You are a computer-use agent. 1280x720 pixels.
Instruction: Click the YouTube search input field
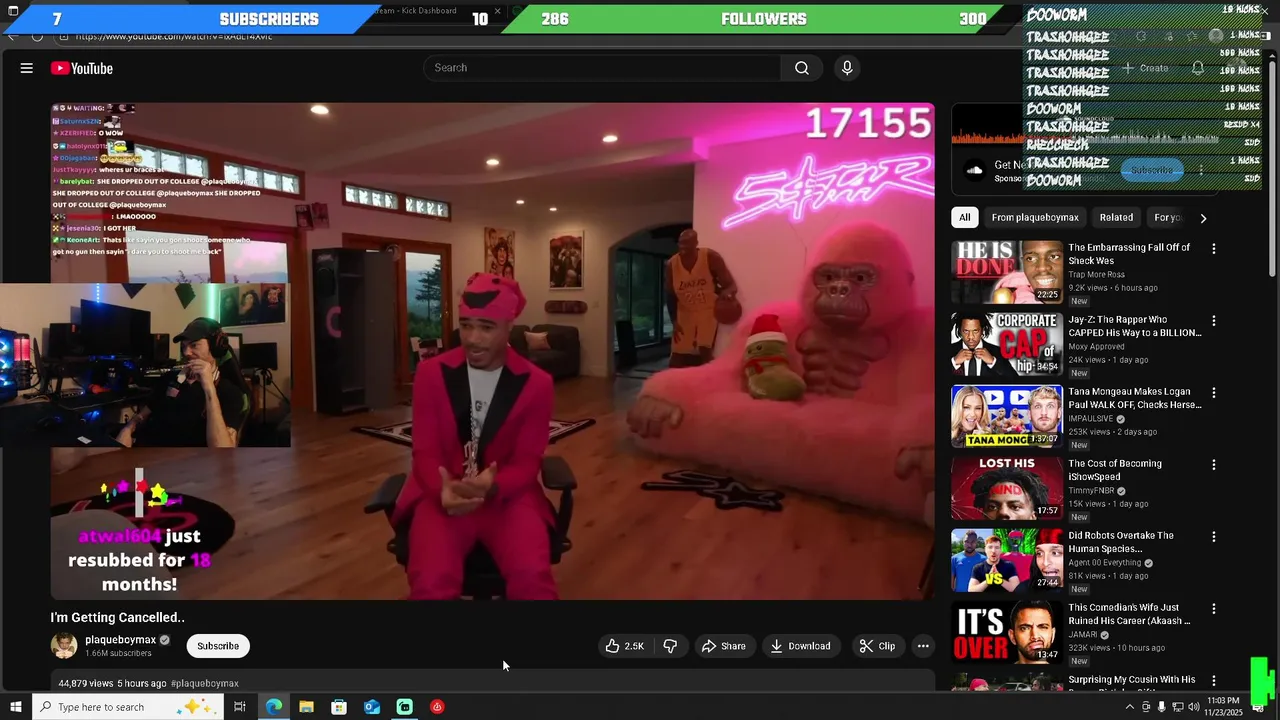(602, 68)
